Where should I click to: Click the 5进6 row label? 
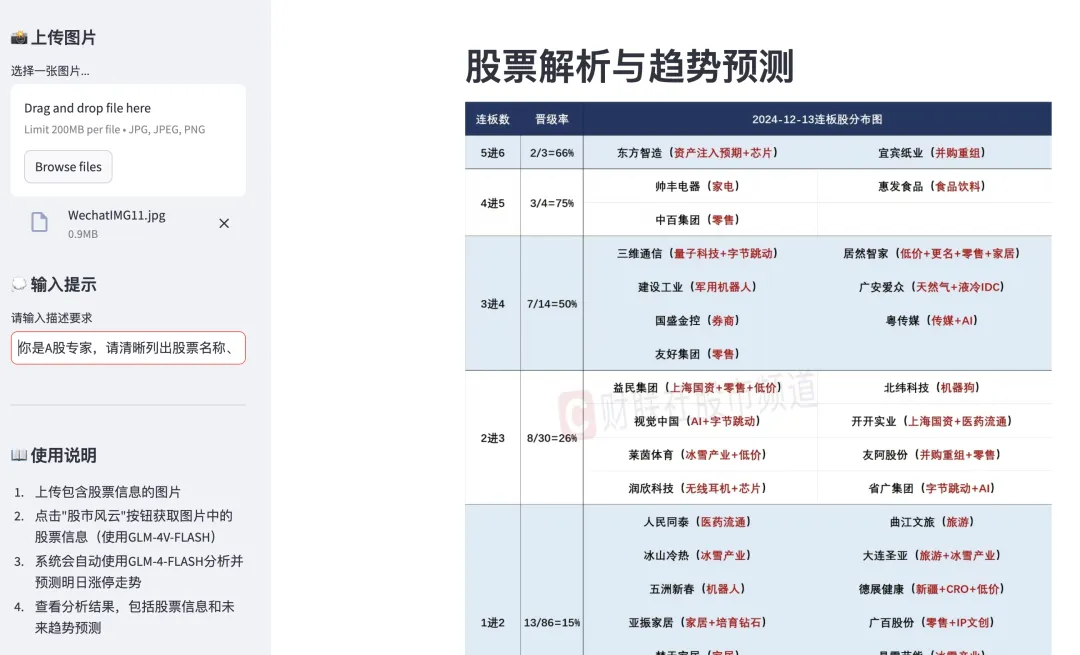pyautogui.click(x=492, y=153)
